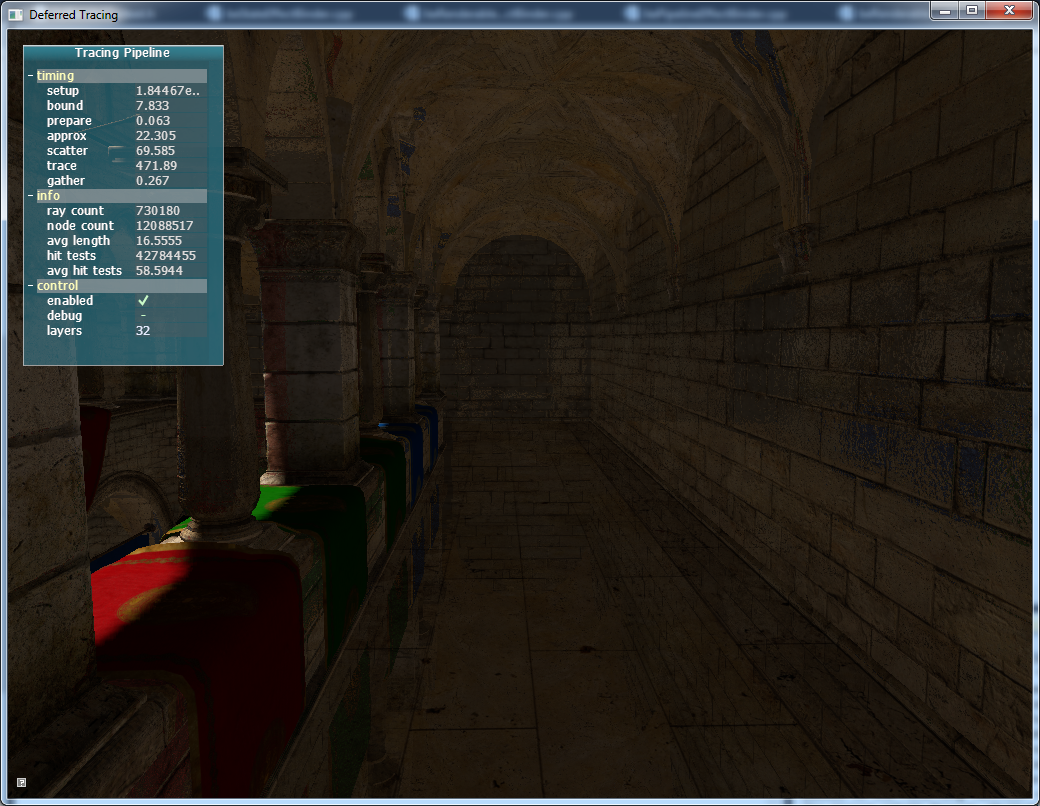Viewport: 1040px width, 806px height.
Task: Minimize the Deferred Tracing window
Action: tap(945, 10)
